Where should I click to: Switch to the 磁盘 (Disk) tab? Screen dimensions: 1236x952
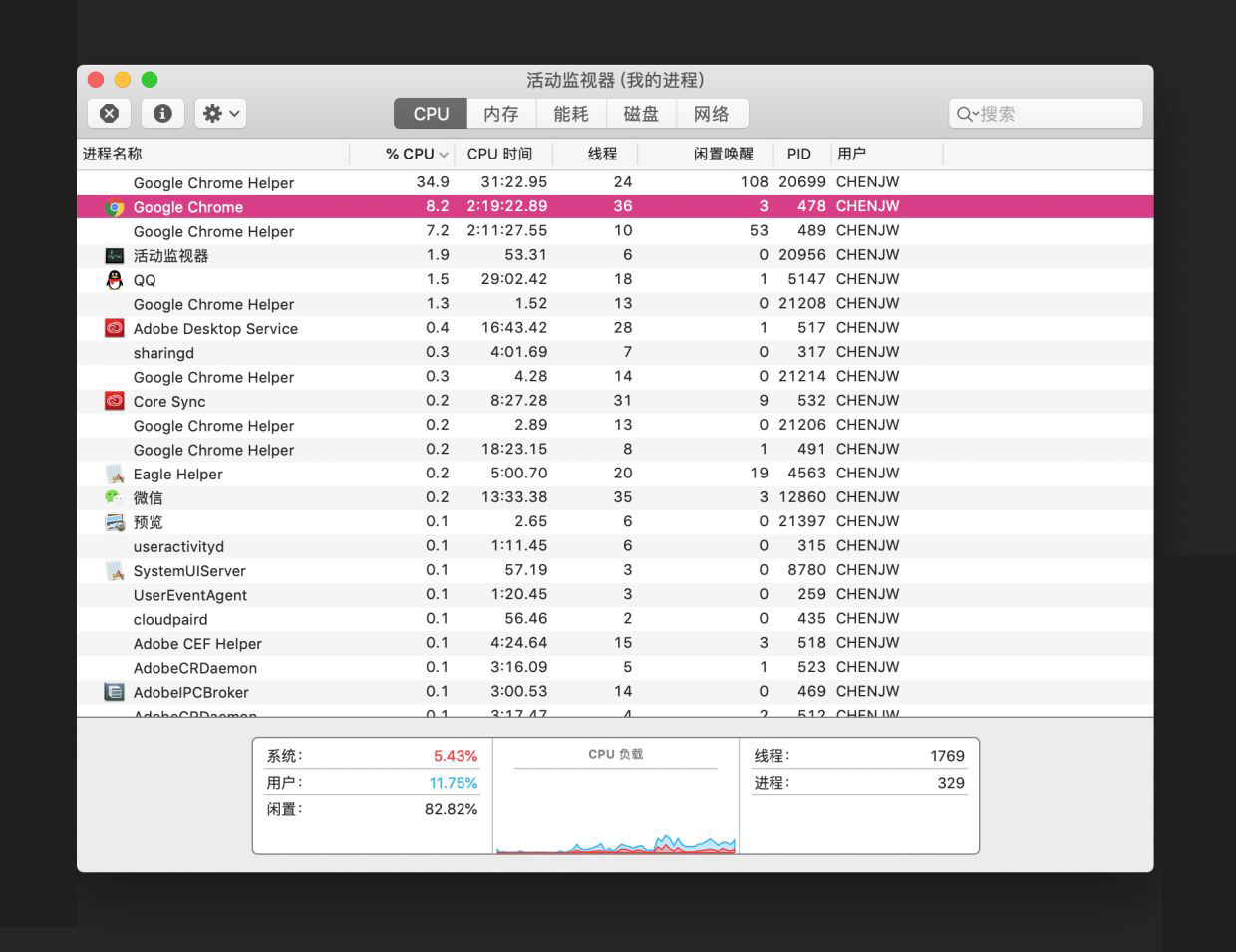tap(641, 114)
